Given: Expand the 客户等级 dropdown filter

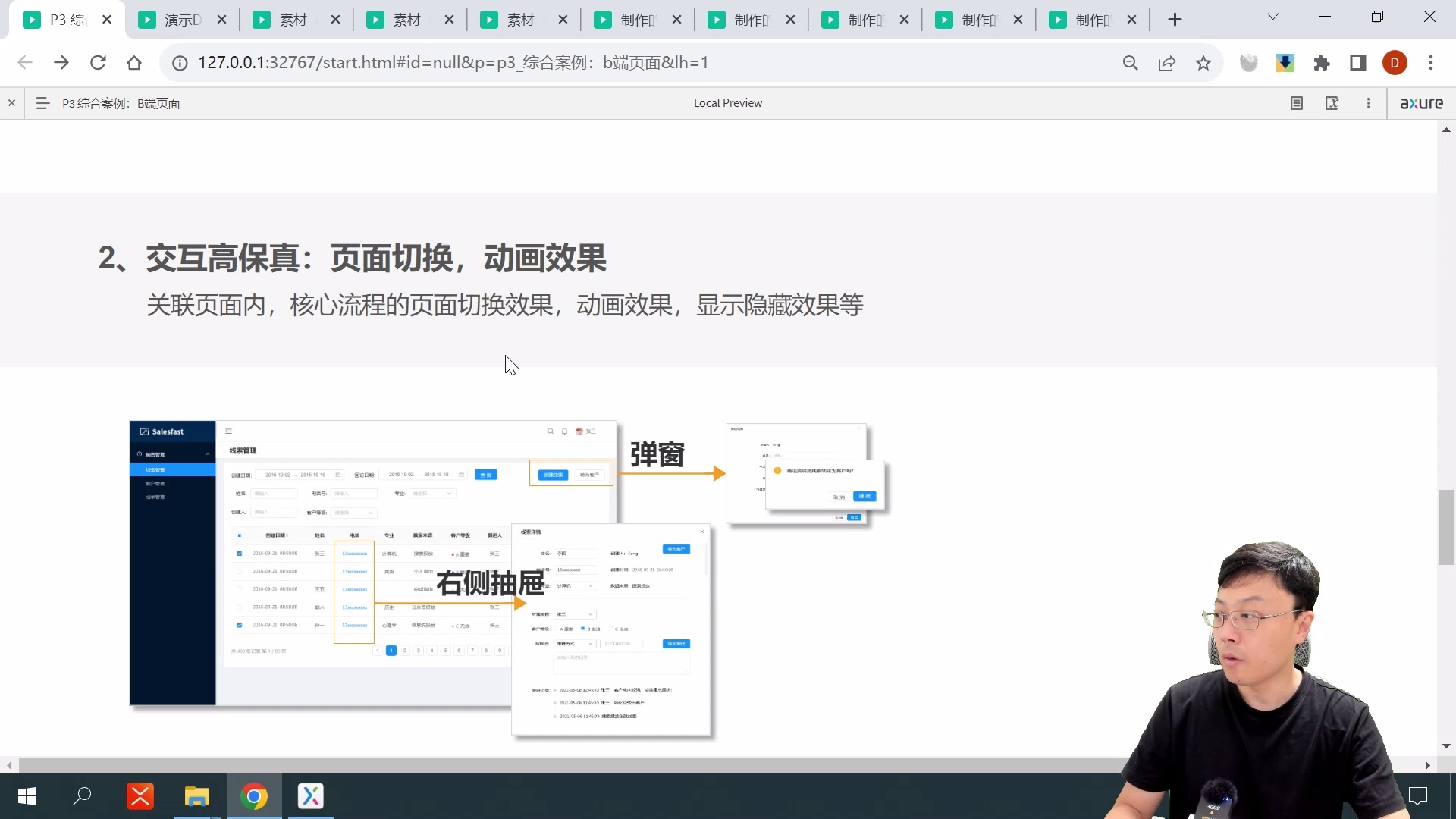Looking at the screenshot, I should (354, 513).
